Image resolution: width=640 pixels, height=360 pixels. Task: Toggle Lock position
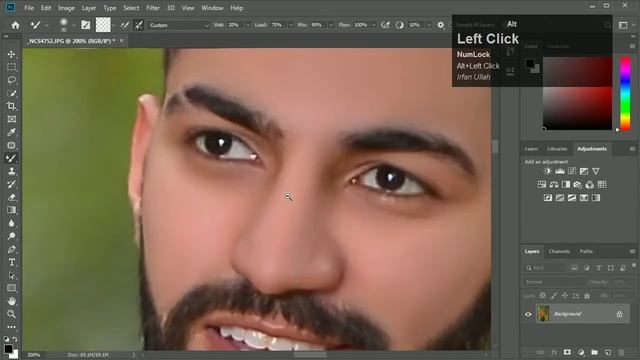click(x=564, y=296)
